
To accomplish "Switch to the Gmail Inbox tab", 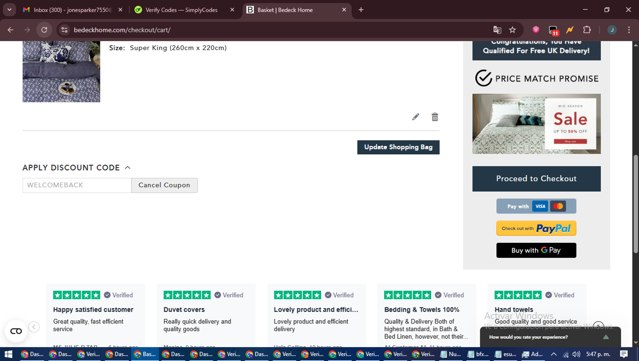I will [73, 10].
